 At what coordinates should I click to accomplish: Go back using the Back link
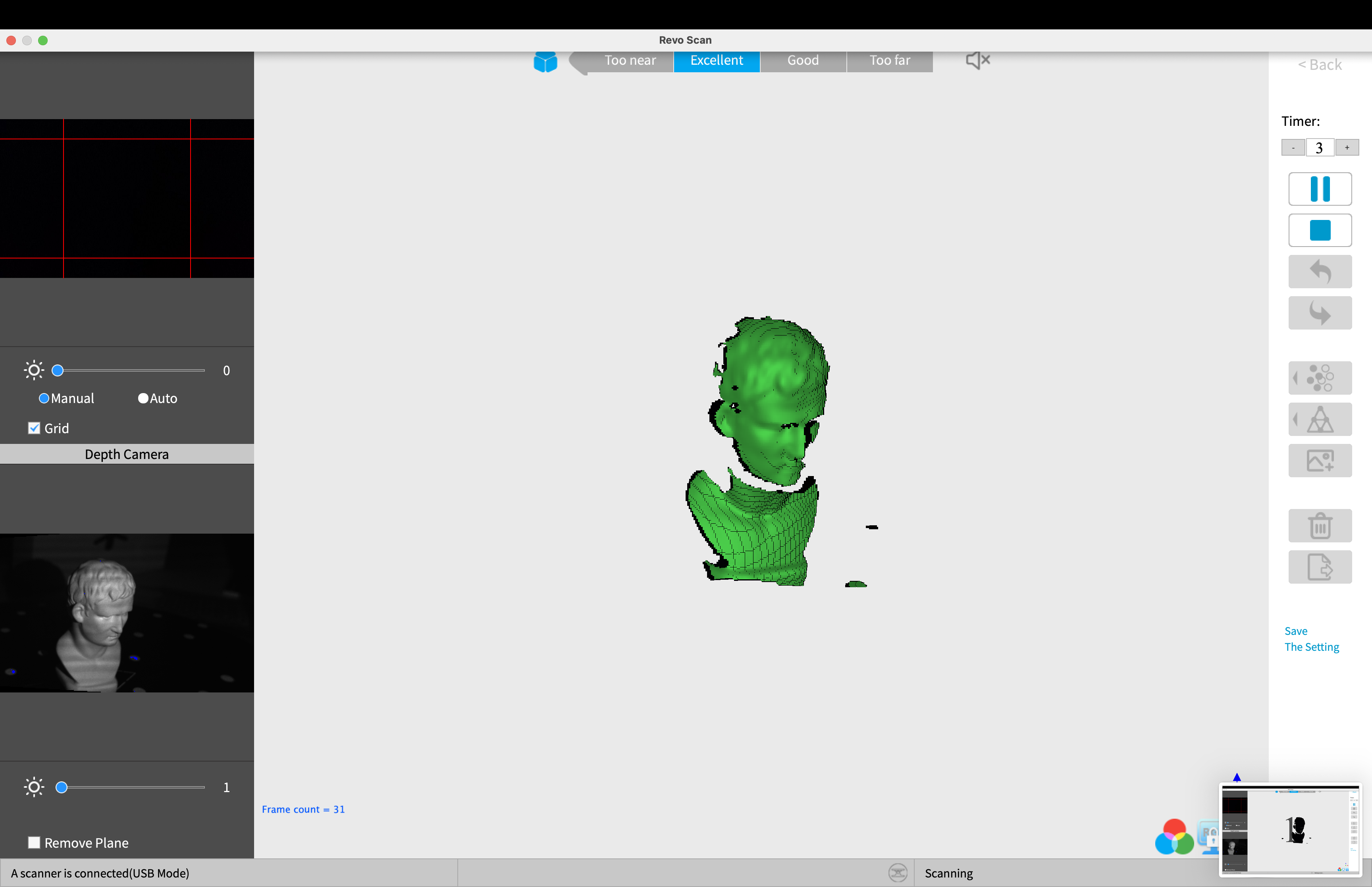pyautogui.click(x=1319, y=65)
